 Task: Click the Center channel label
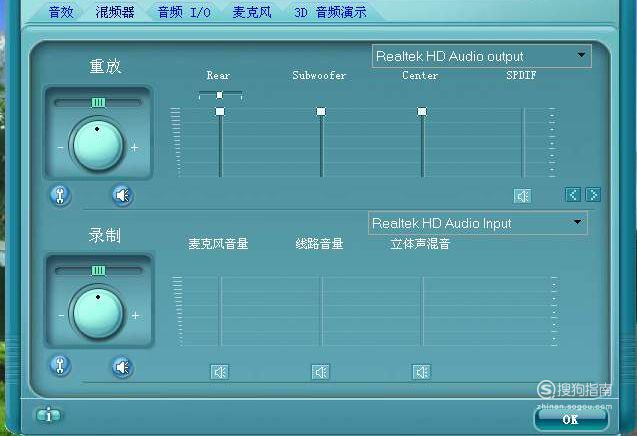click(420, 75)
